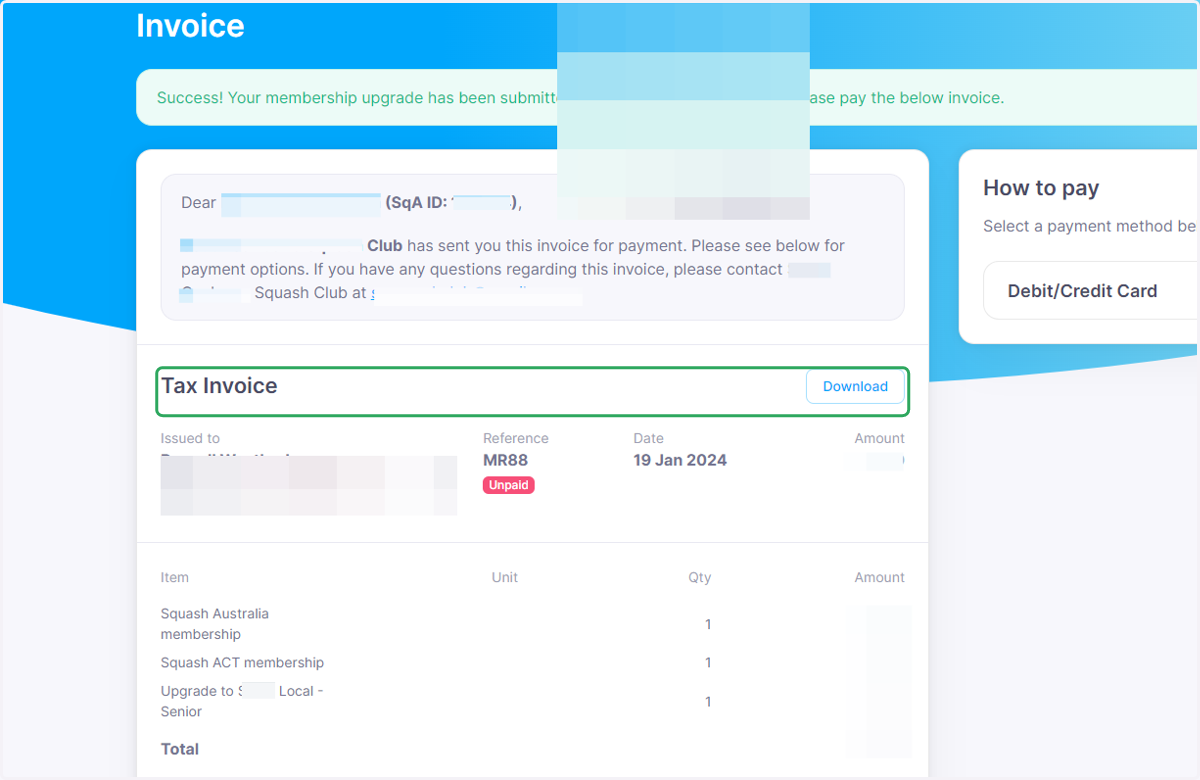This screenshot has height=780, width=1200.
Task: Click the Issued to label
Action: pos(190,438)
